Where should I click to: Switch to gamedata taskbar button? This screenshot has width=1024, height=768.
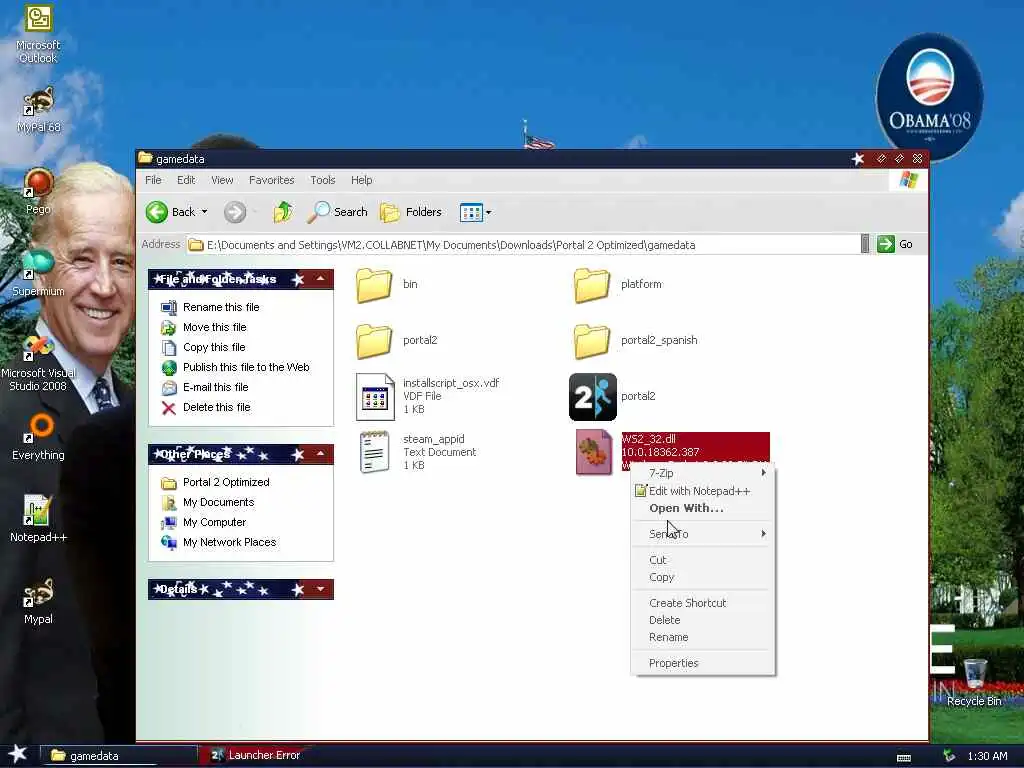tap(119, 756)
